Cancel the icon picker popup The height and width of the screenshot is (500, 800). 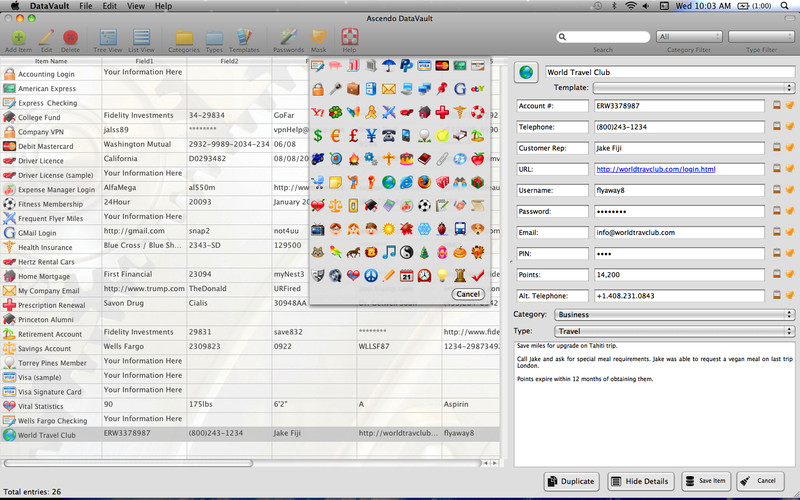(x=467, y=294)
